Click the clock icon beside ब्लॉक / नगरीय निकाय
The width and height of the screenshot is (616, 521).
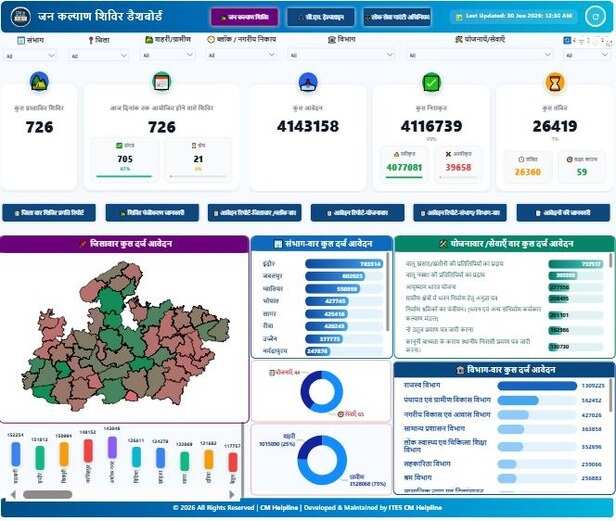tap(211, 39)
